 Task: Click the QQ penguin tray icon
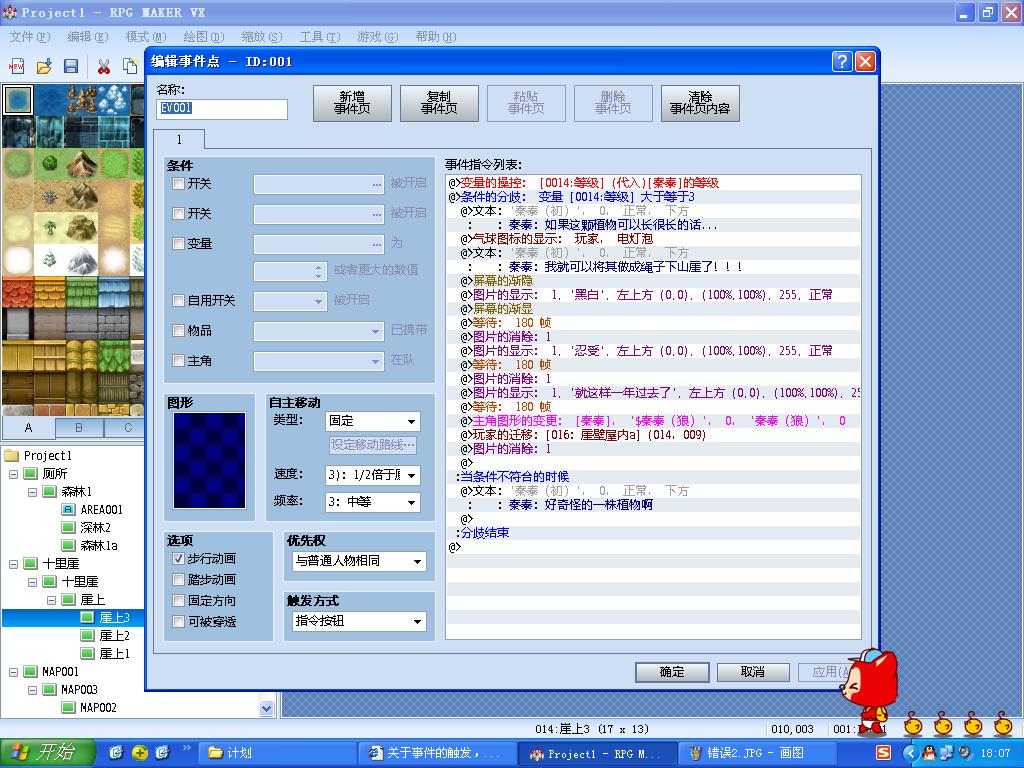(929, 752)
